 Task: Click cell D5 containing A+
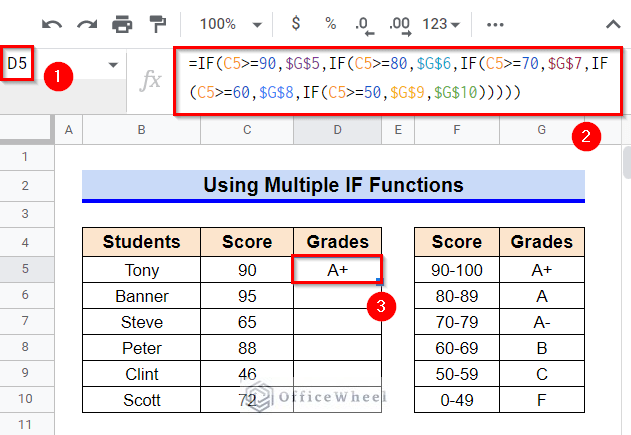tap(337, 270)
